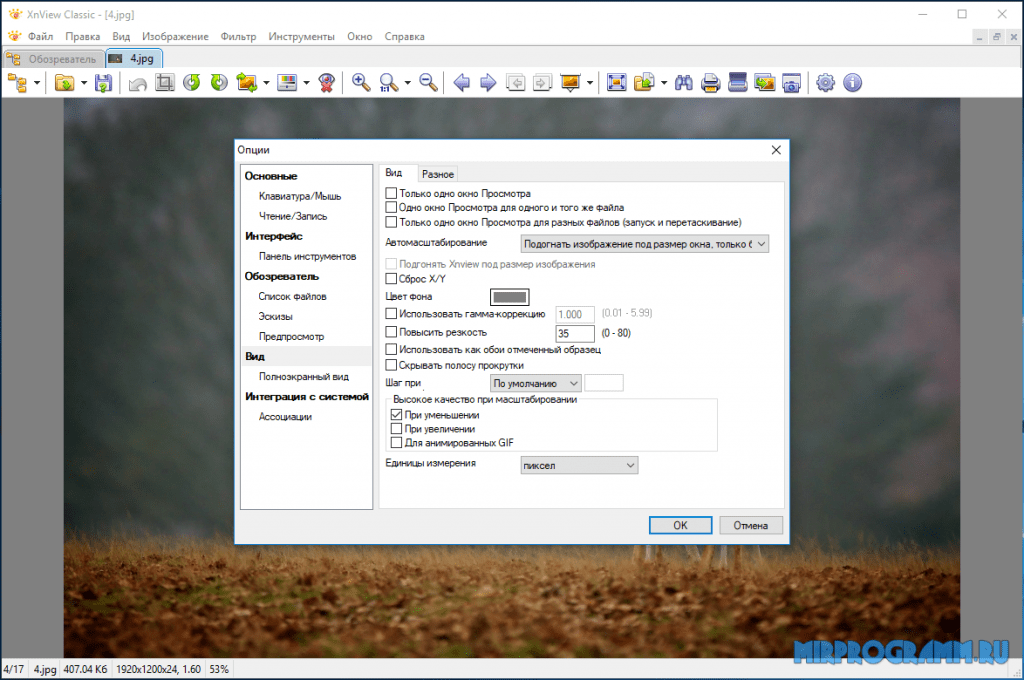Open the Файл menu
Screen dimensions: 1024x680
click(40, 37)
